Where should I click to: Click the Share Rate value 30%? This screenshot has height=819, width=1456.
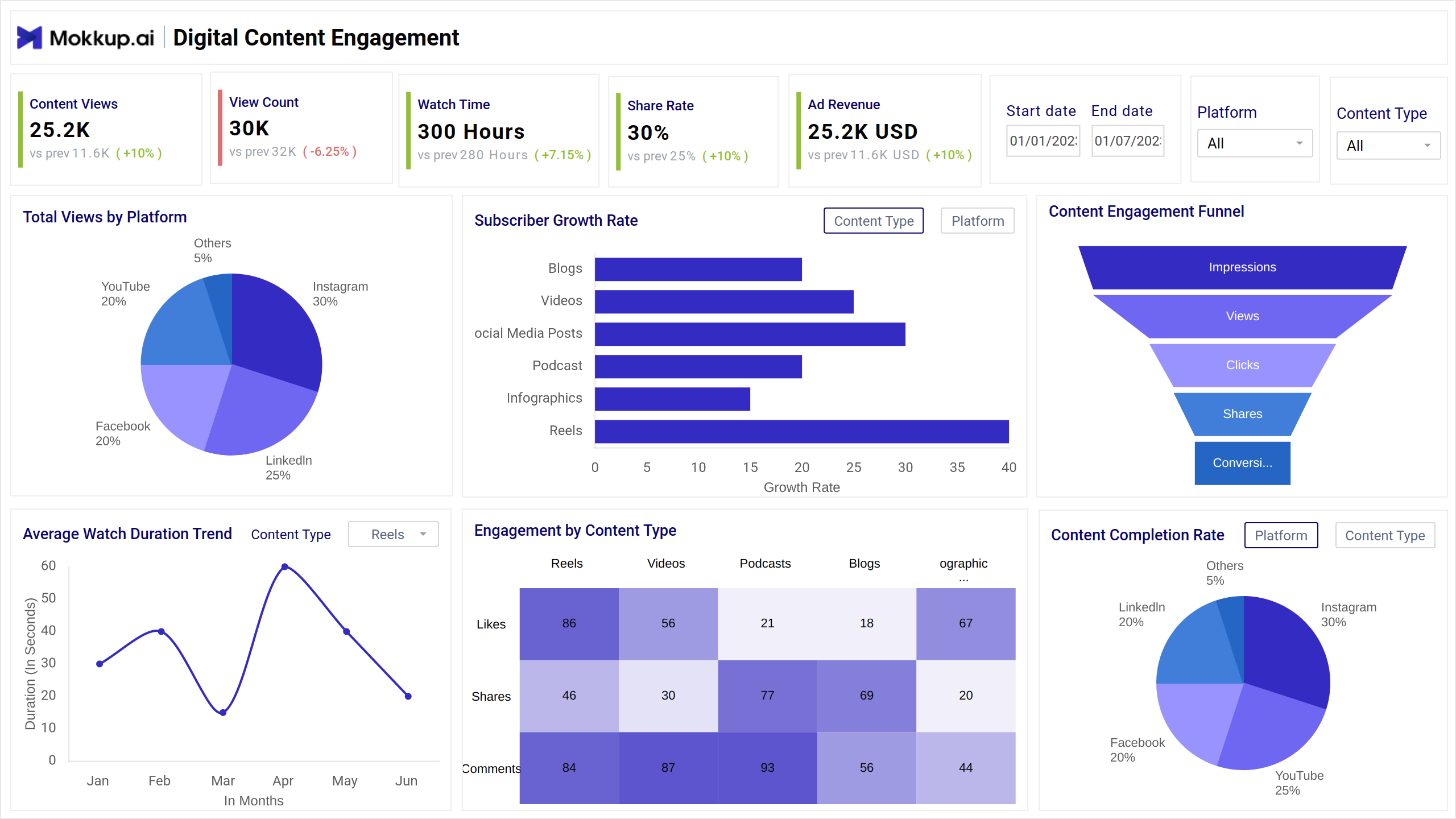(x=648, y=133)
